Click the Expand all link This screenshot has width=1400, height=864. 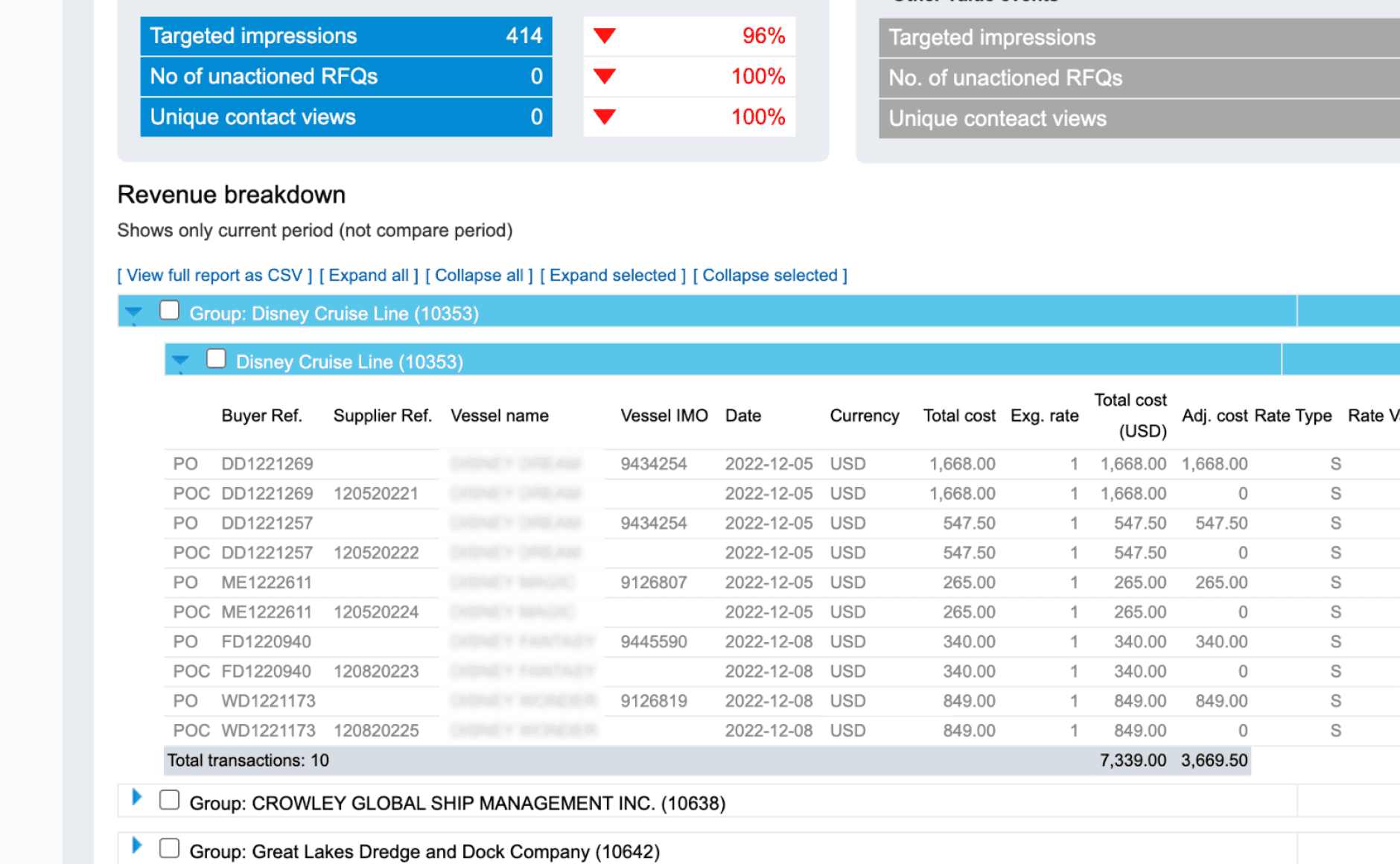point(369,276)
